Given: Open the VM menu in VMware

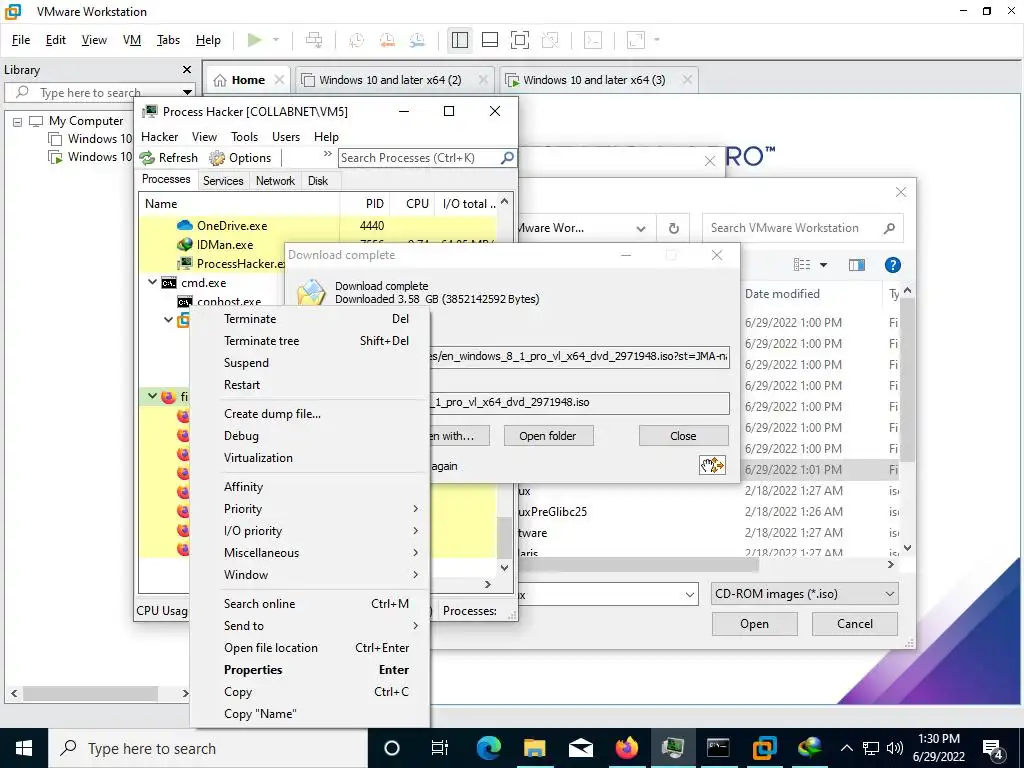Looking at the screenshot, I should point(132,40).
